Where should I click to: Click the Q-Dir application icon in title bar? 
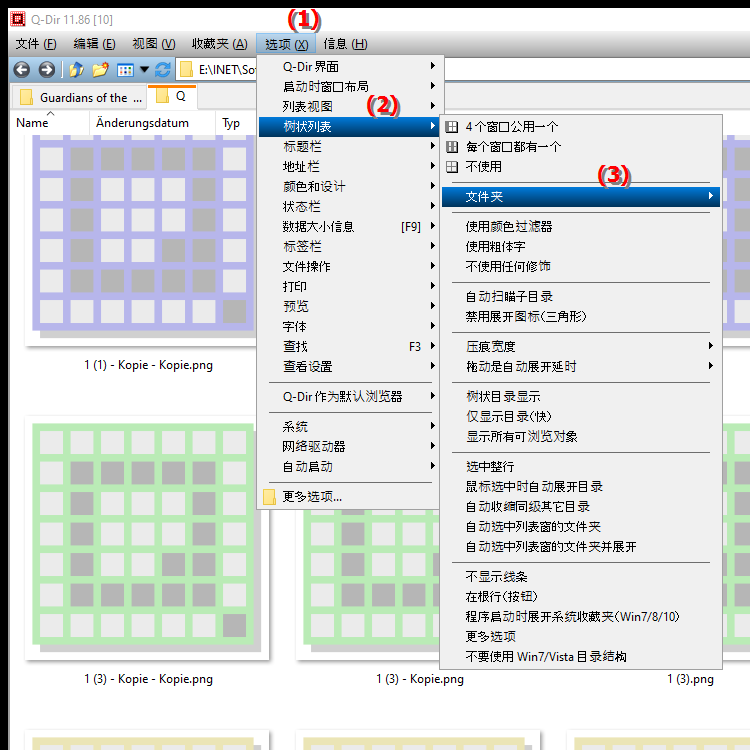pyautogui.click(x=18, y=20)
